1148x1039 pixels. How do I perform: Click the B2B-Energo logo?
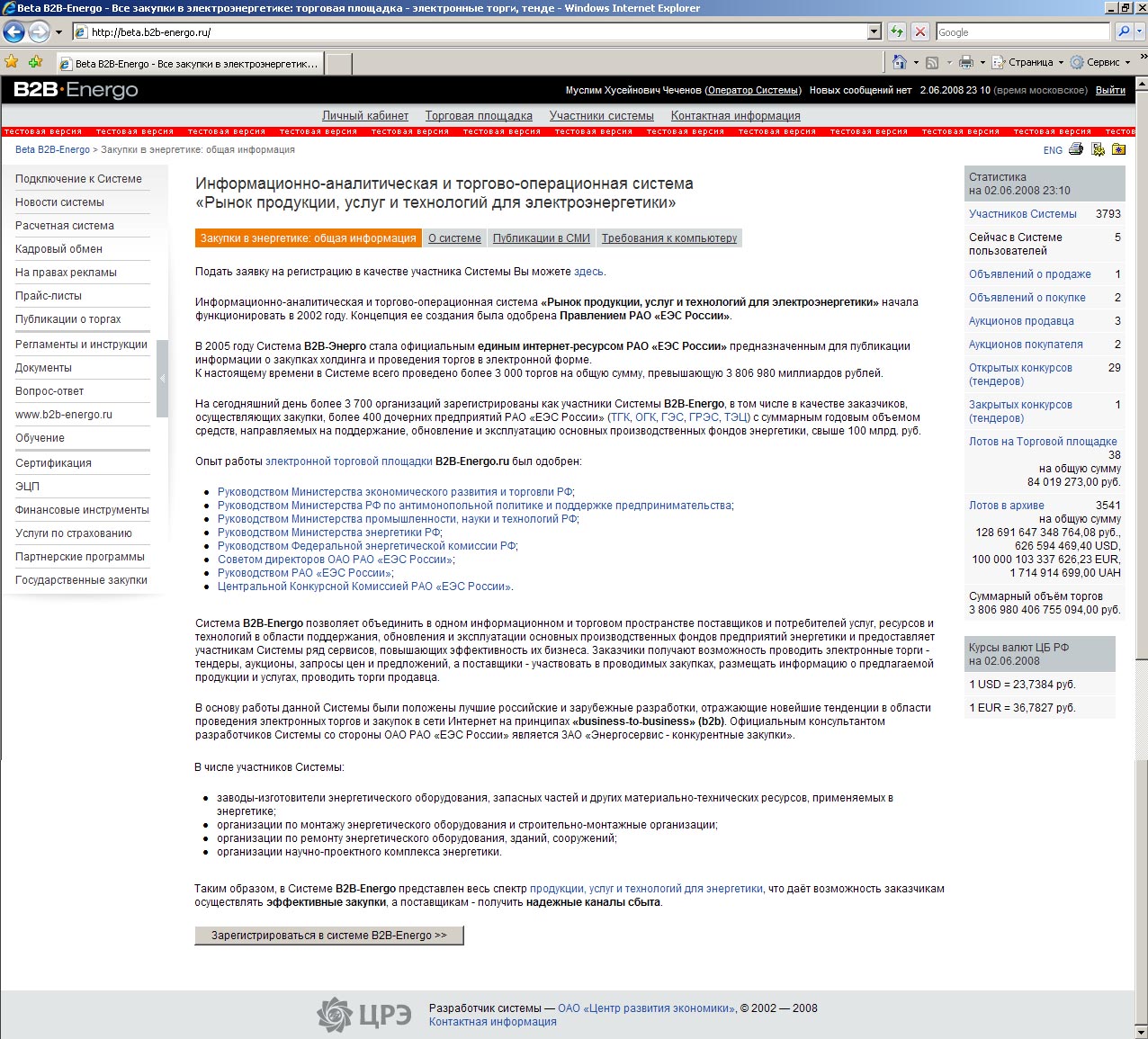(x=76, y=90)
